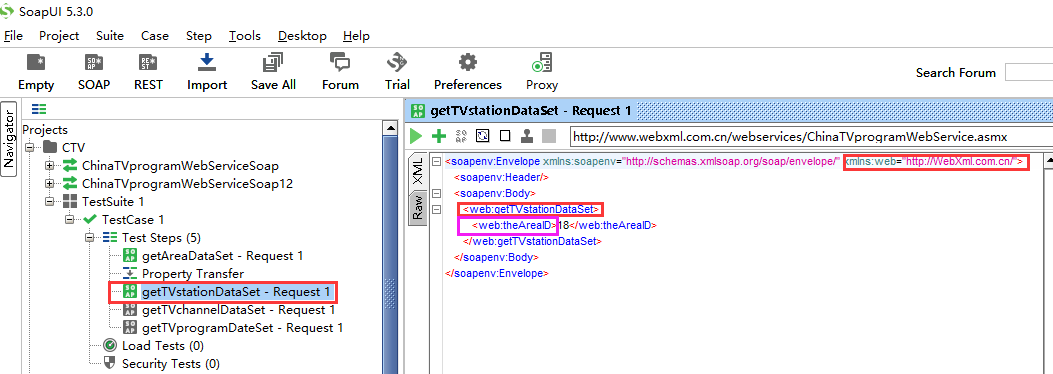The width and height of the screenshot is (1053, 374).
Task: Open the Navigator side panel button
Action: pos(9,139)
